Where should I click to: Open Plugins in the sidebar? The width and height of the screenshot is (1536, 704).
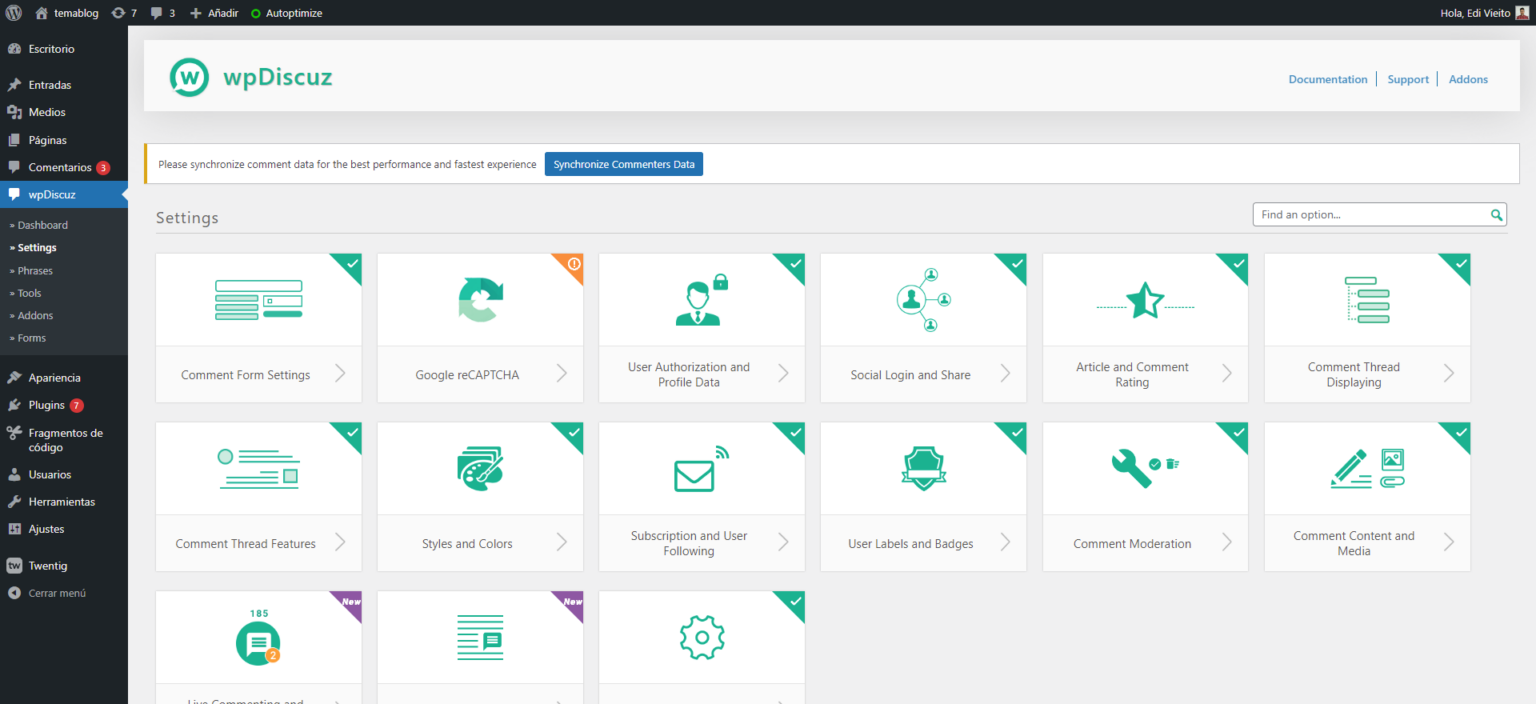[64, 405]
